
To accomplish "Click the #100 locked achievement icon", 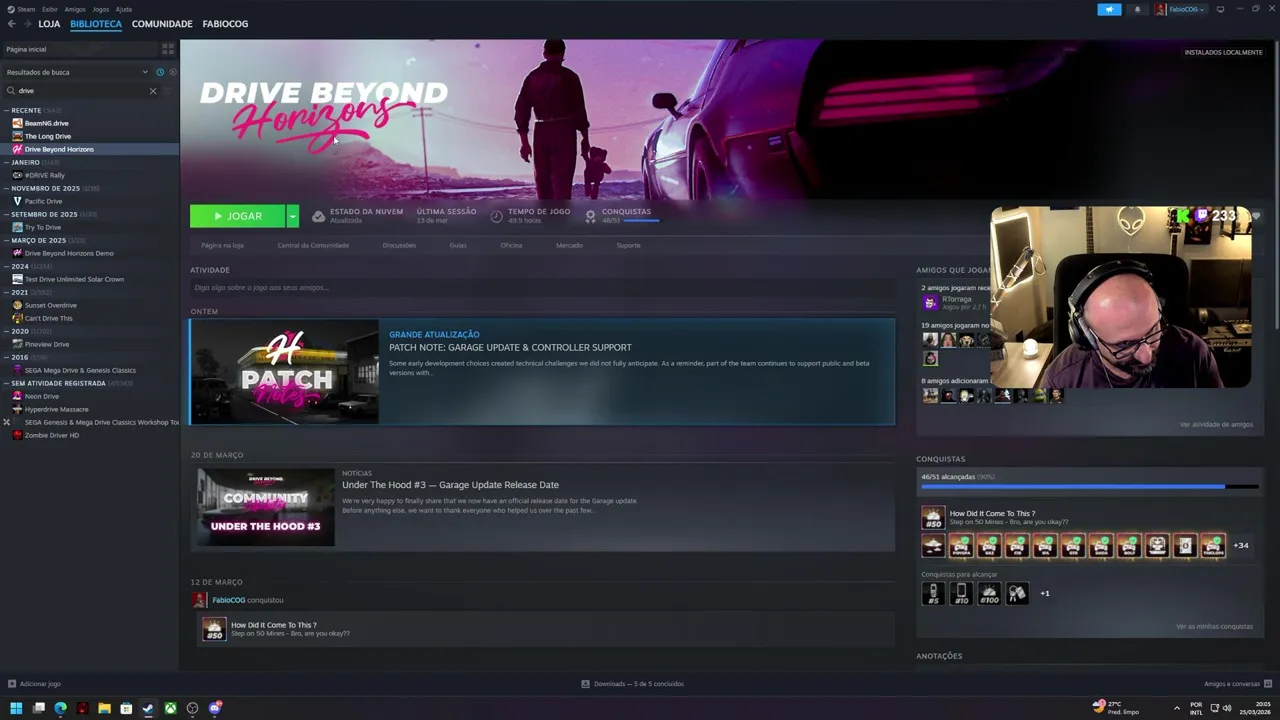I will pyautogui.click(x=989, y=593).
